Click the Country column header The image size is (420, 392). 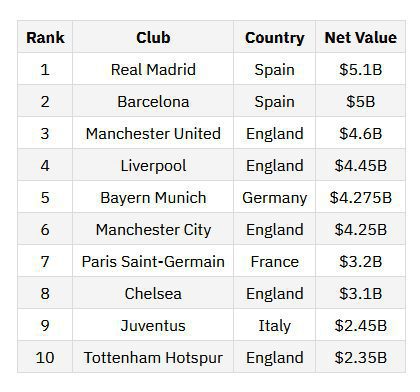click(x=274, y=37)
